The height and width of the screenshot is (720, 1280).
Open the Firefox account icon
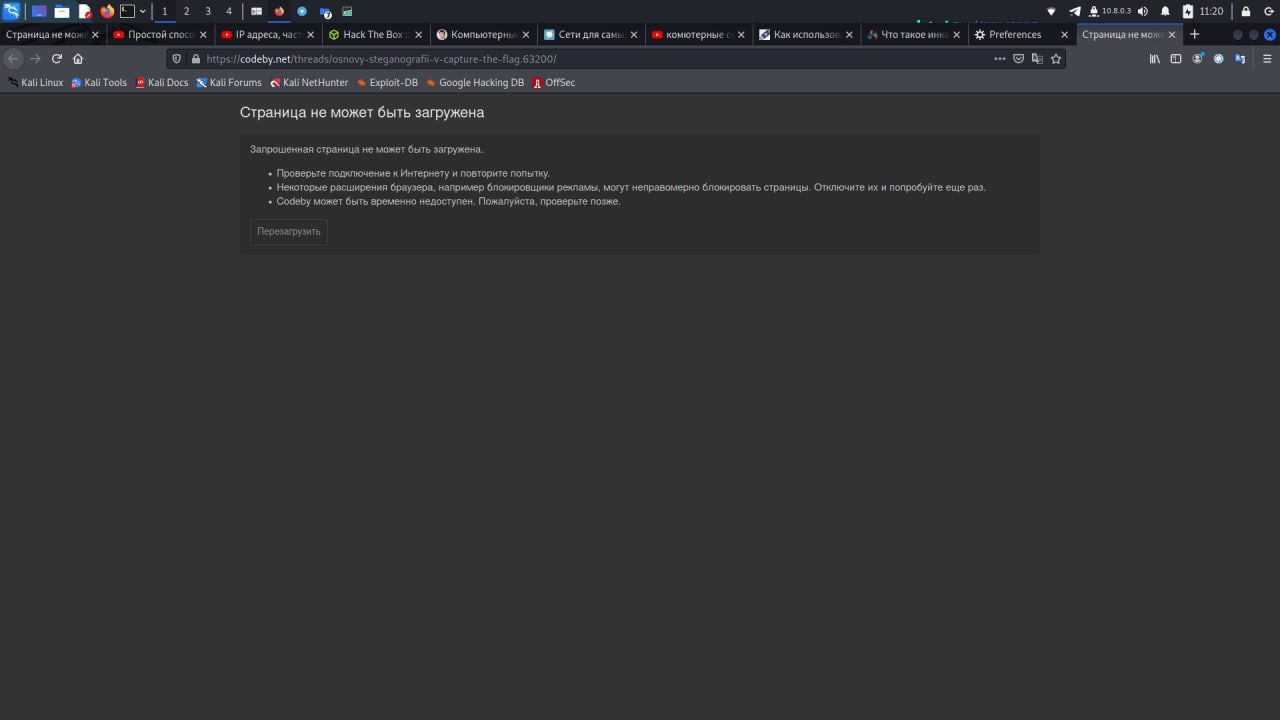coord(1197,59)
